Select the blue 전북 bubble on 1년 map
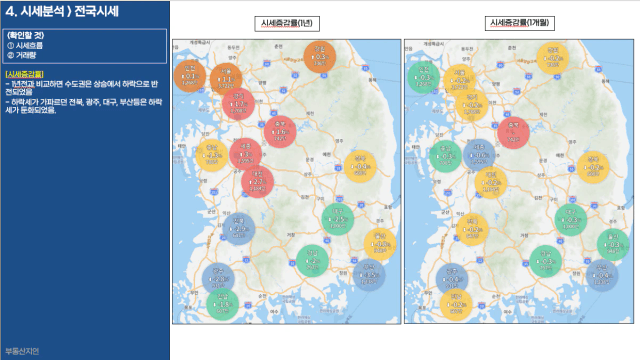Screen dimensions: 640x360 click(239, 229)
